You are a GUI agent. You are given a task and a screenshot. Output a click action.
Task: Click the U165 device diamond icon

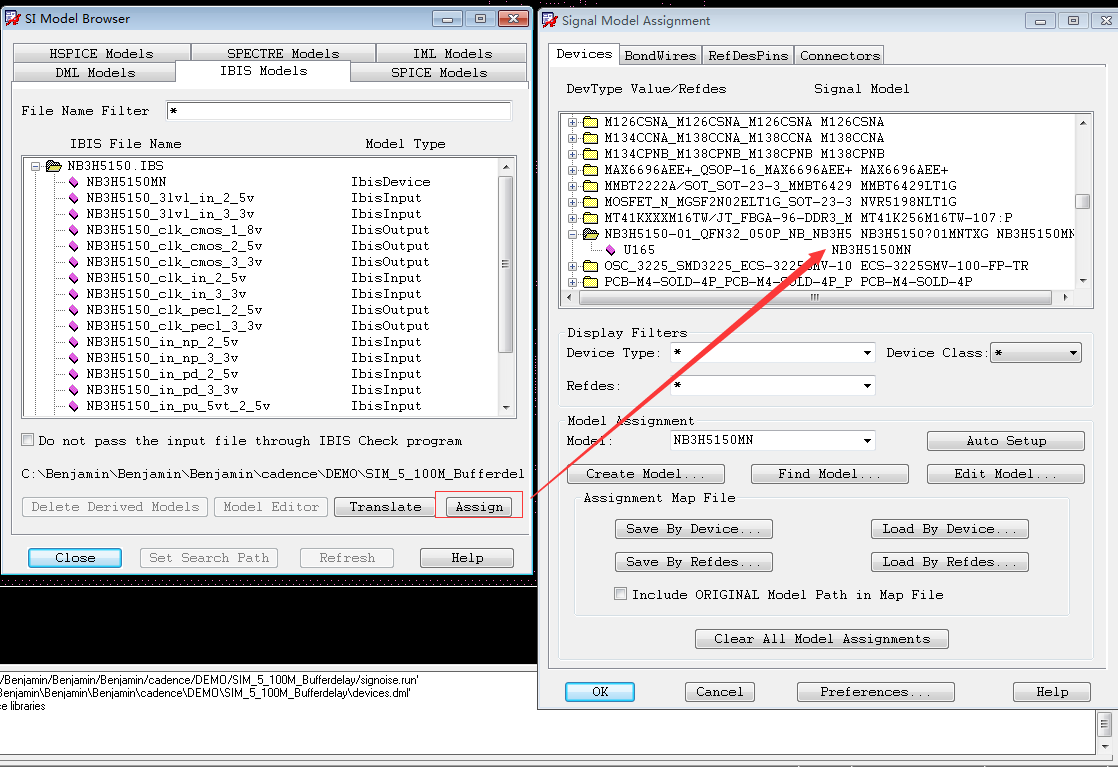610,250
